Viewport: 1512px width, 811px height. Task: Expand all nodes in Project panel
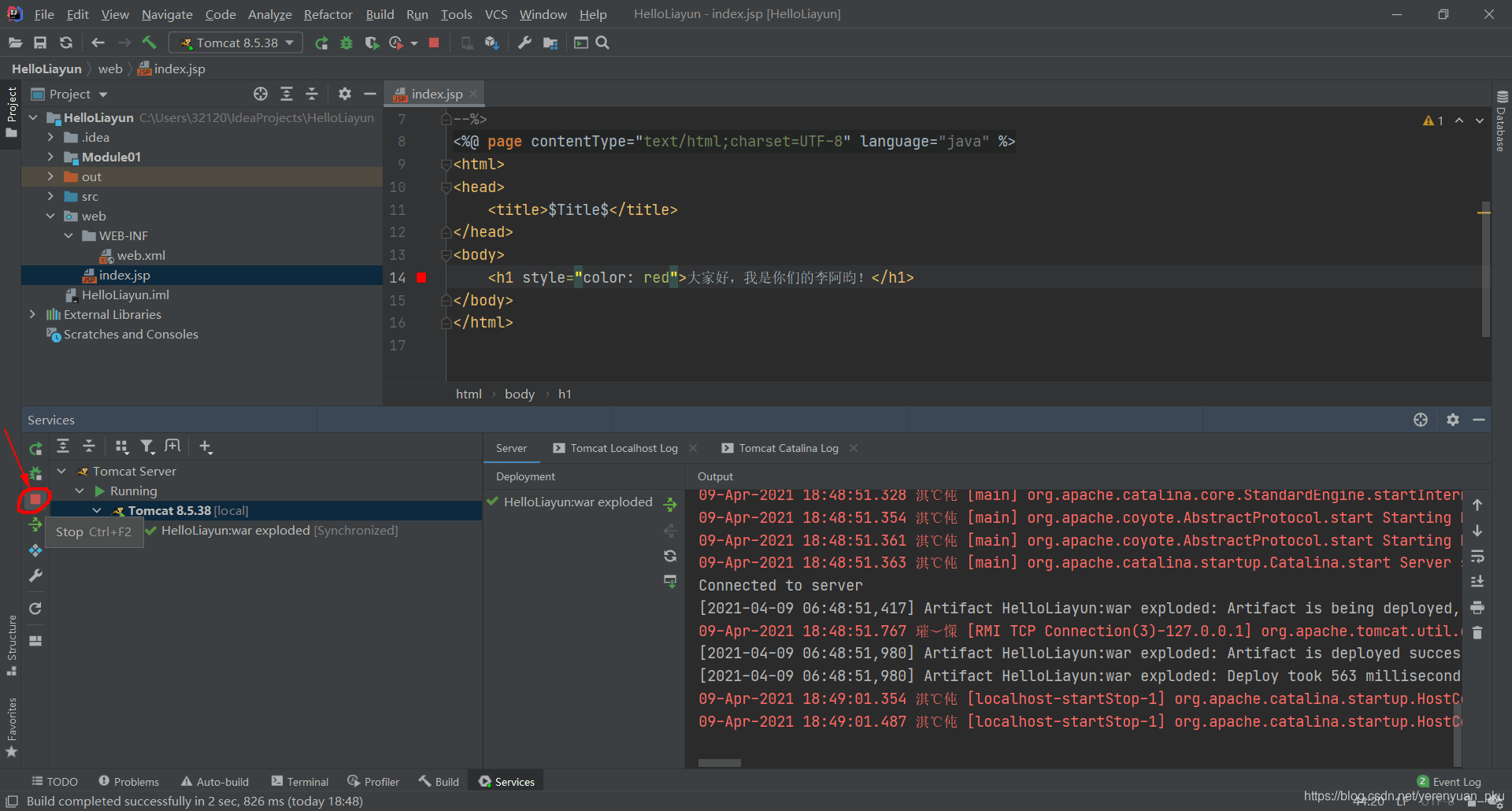click(x=287, y=94)
